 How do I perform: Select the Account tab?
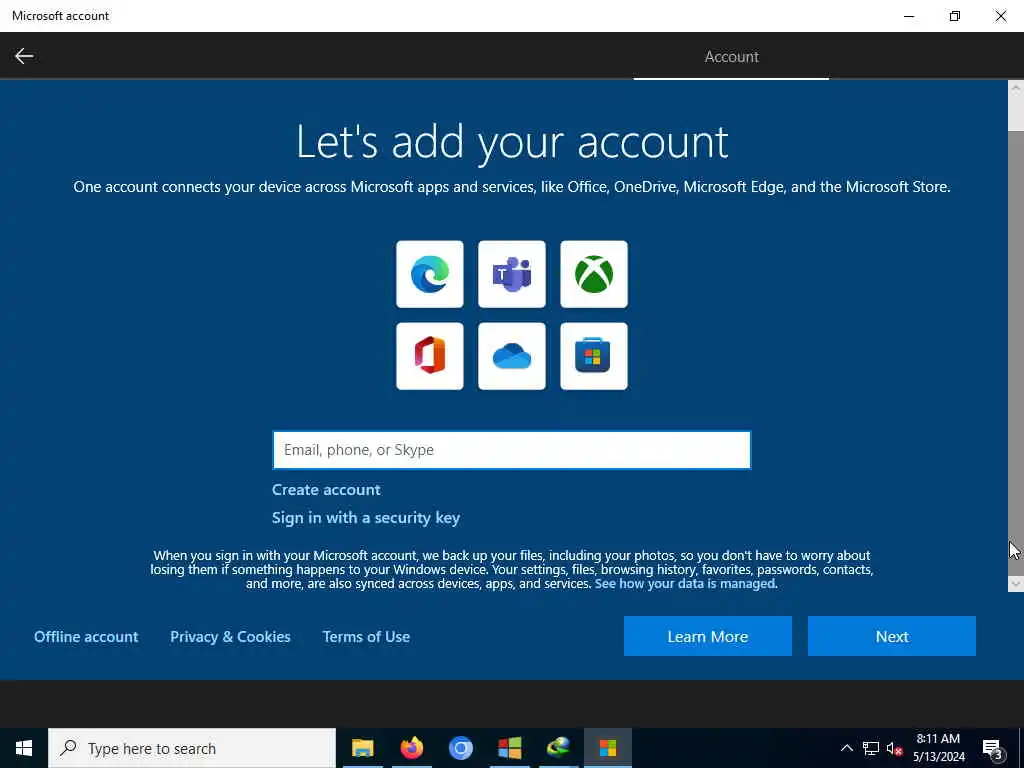click(x=731, y=57)
